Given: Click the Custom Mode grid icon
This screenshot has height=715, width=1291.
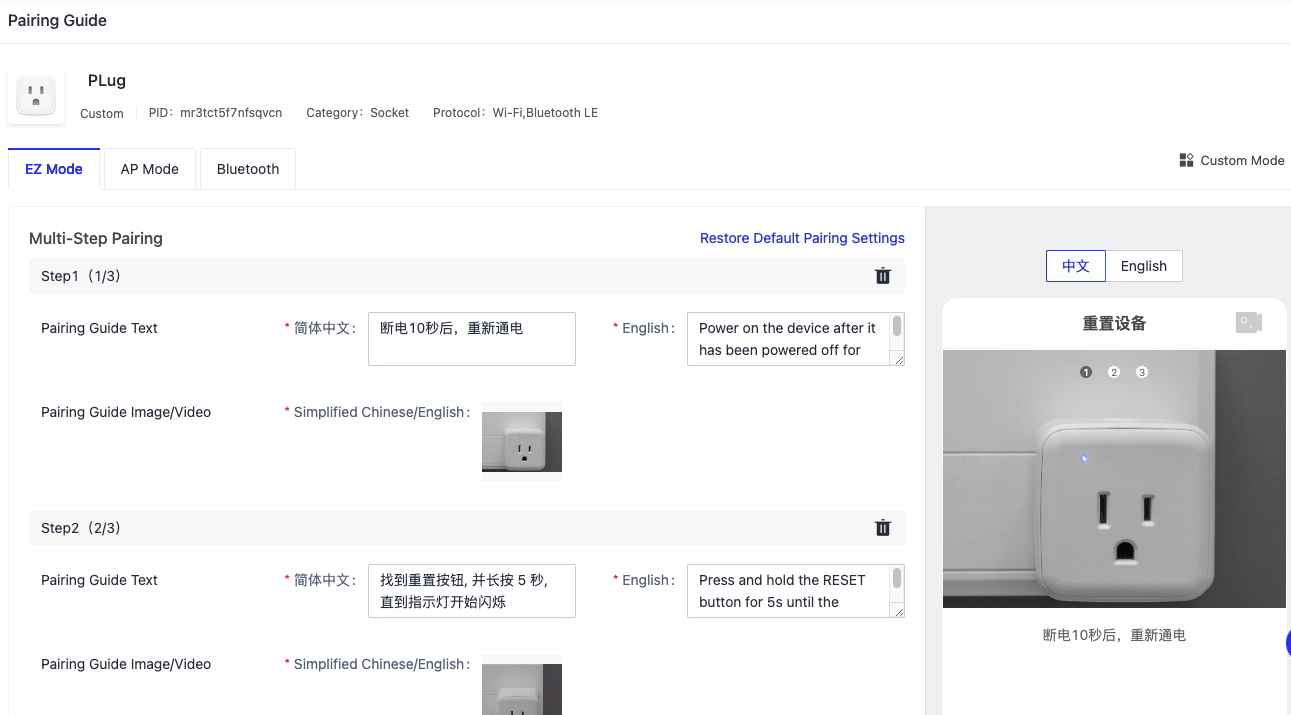Looking at the screenshot, I should pyautogui.click(x=1186, y=159).
